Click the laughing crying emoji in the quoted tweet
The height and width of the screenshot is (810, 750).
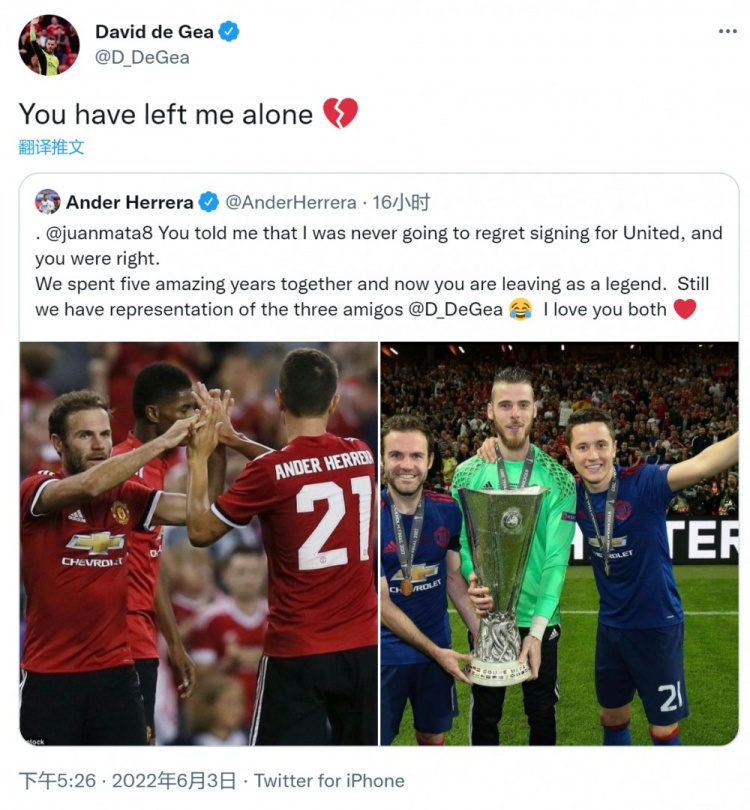(521, 309)
